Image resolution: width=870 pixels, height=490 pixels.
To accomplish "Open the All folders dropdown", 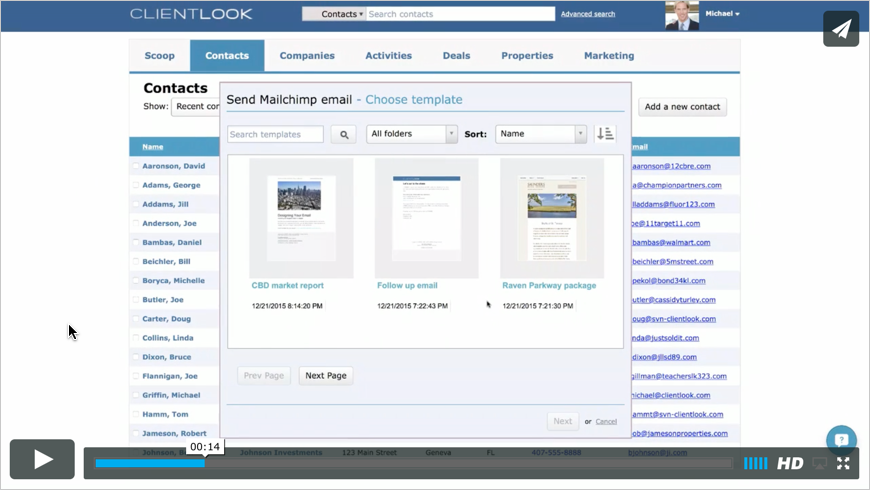I will [412, 134].
